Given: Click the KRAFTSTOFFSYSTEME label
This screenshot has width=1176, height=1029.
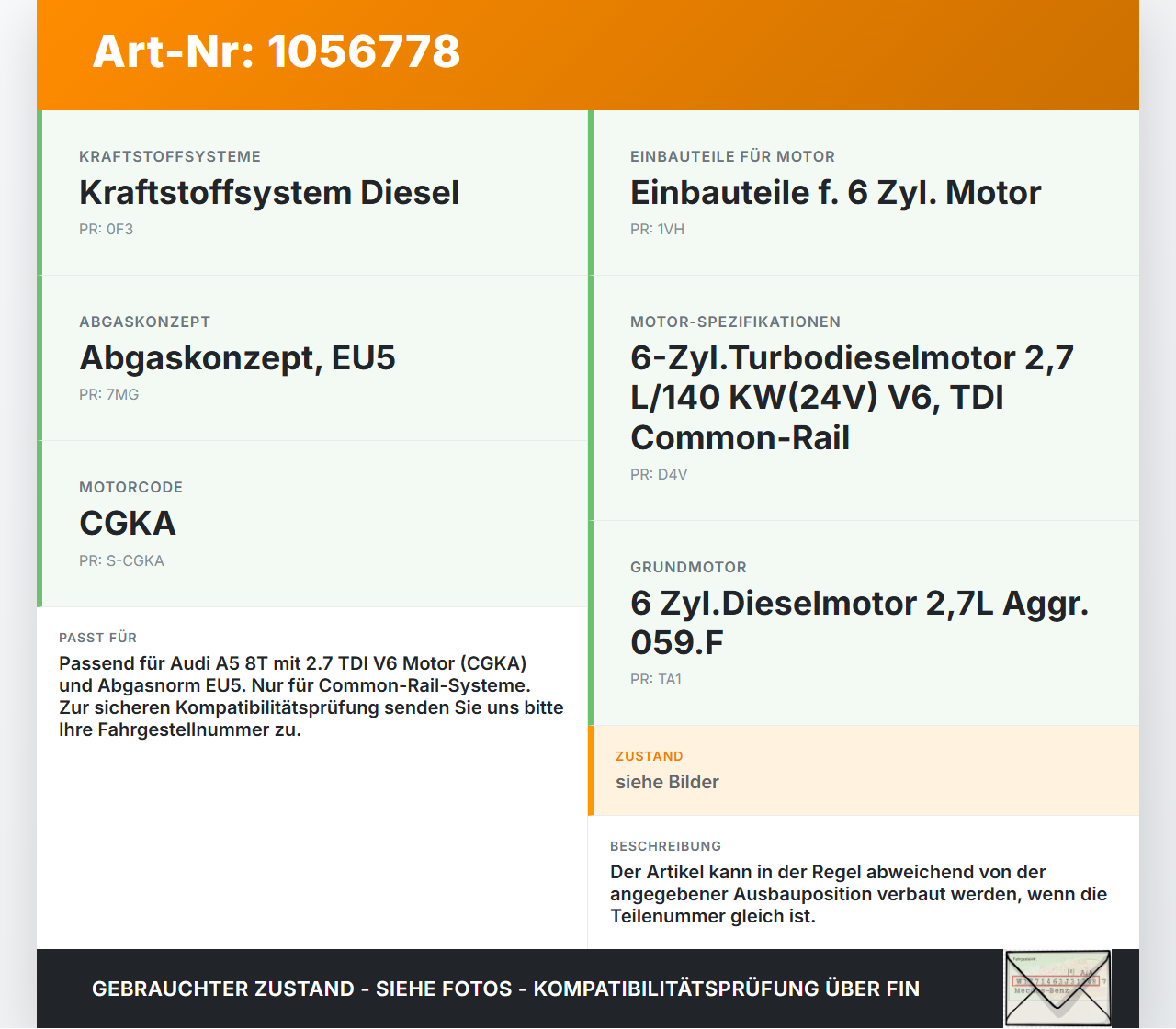Looking at the screenshot, I should 170,157.
